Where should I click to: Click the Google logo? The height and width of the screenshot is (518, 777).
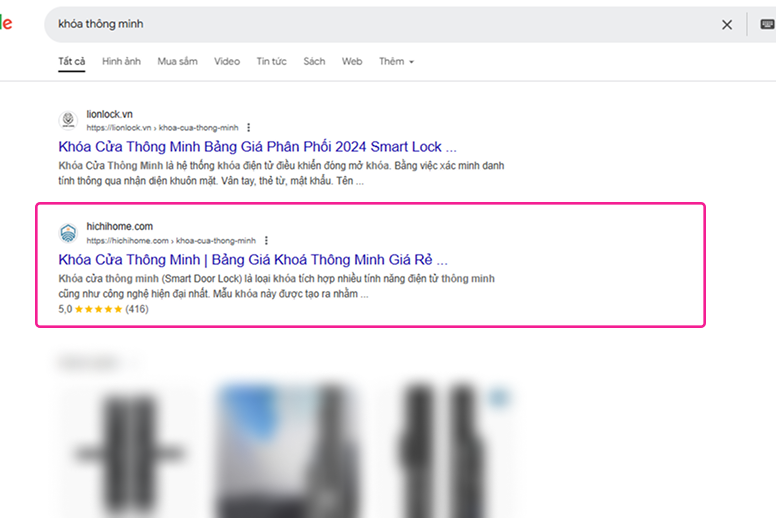tap(5, 24)
